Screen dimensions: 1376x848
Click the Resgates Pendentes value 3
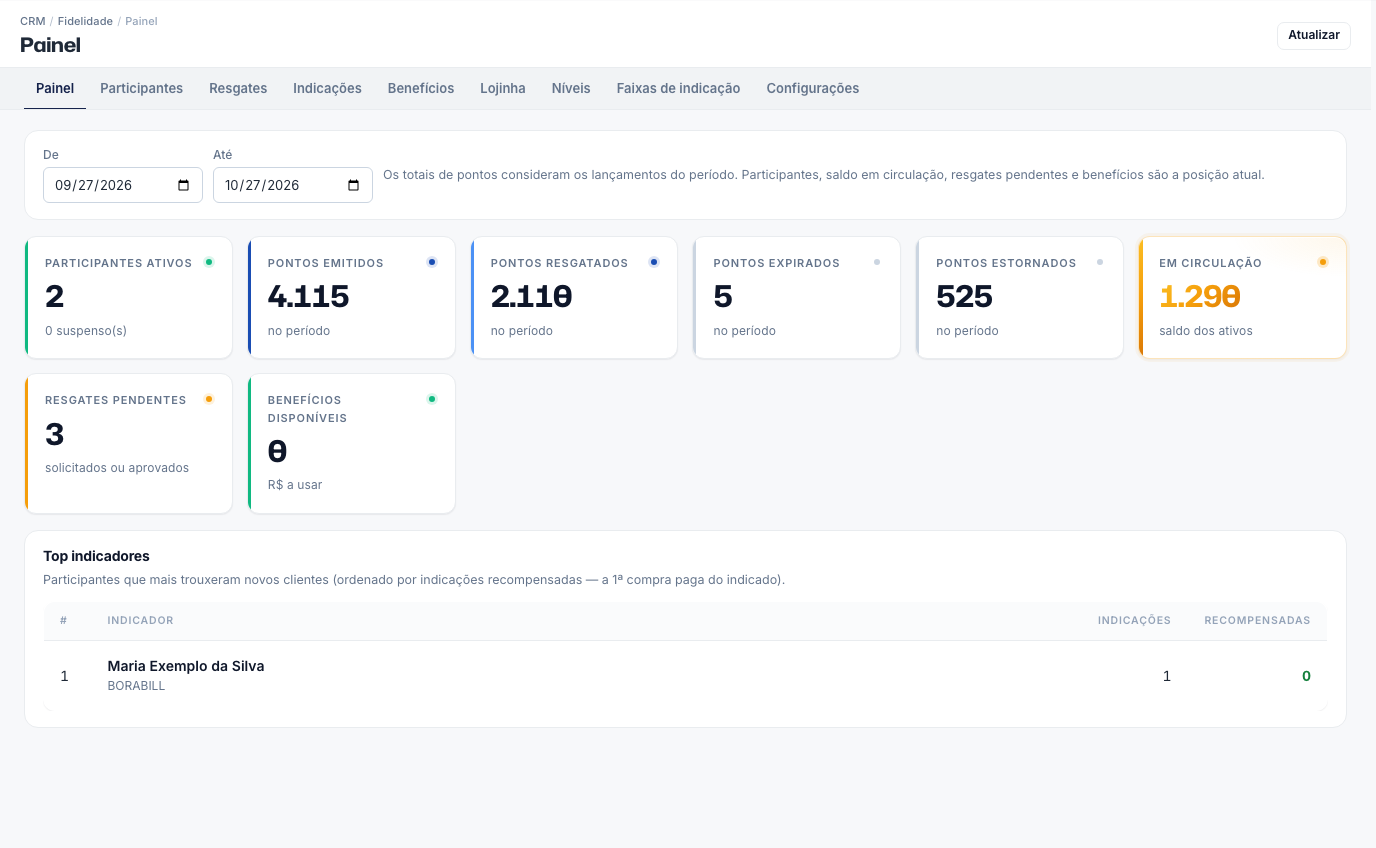pos(54,434)
